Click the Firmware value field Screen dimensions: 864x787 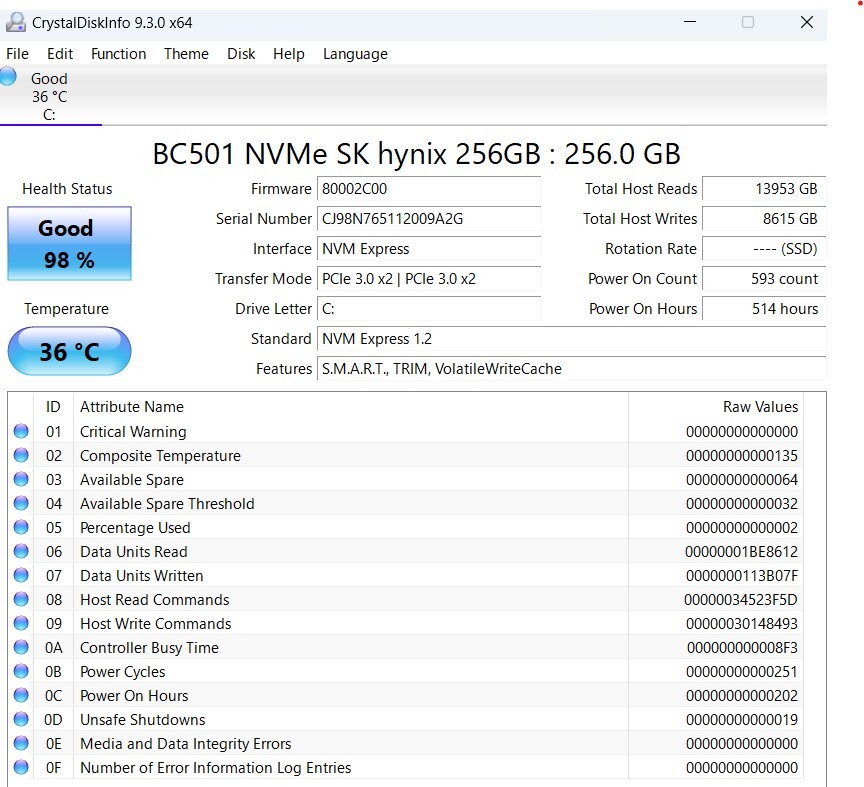coord(429,189)
